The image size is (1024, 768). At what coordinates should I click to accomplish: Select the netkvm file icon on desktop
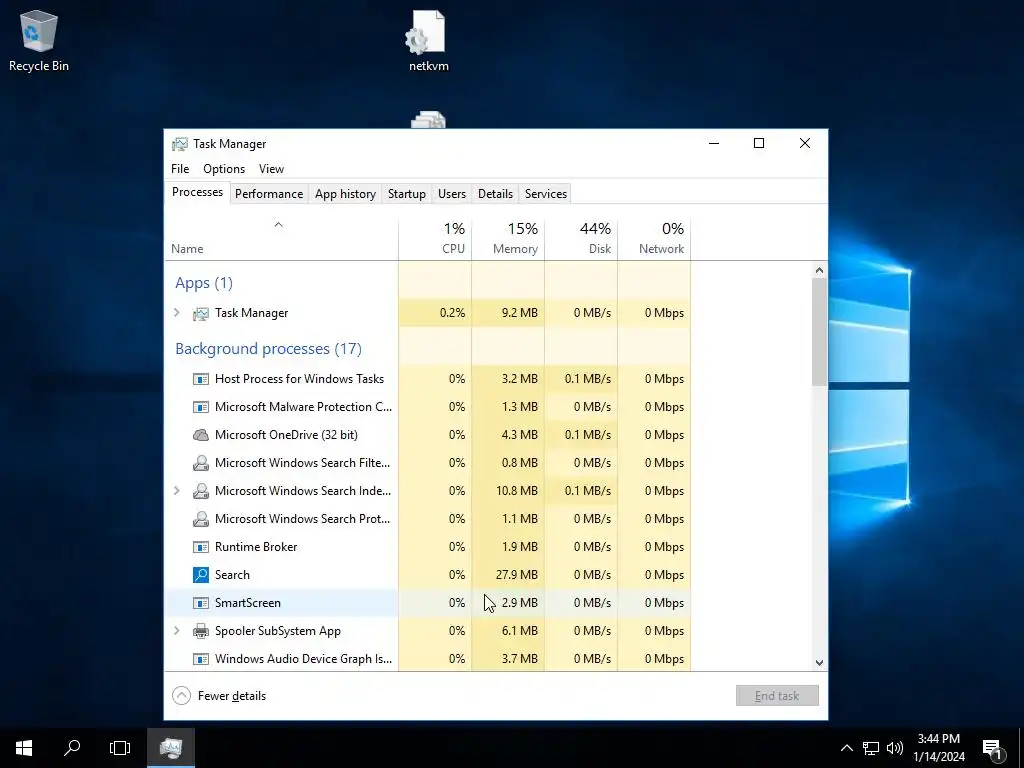428,40
